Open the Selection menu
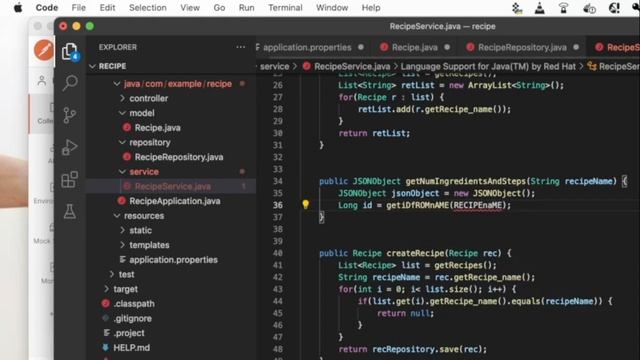 148,8
